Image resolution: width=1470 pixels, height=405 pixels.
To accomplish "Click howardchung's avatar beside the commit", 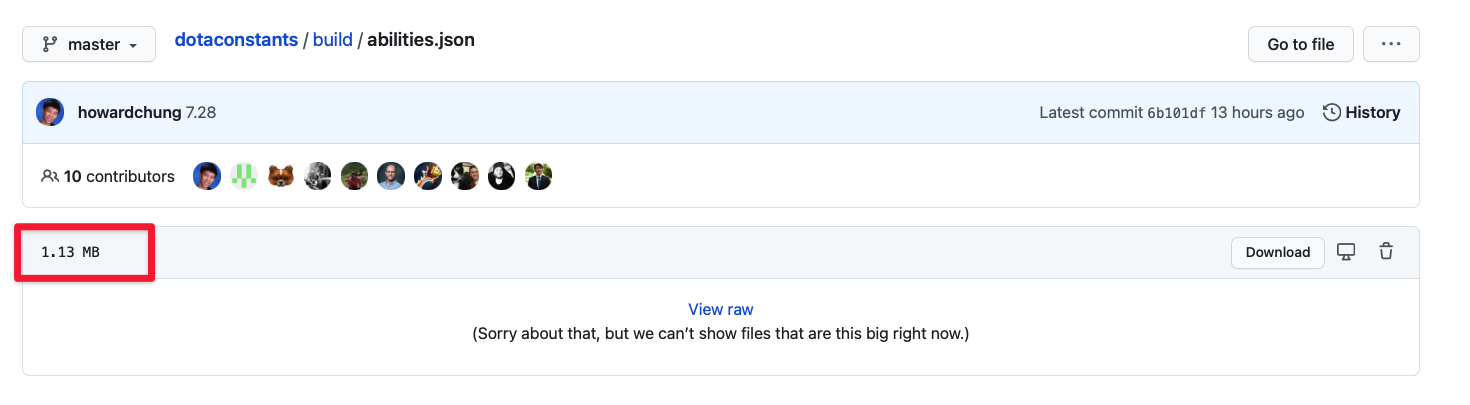I will (x=50, y=113).
